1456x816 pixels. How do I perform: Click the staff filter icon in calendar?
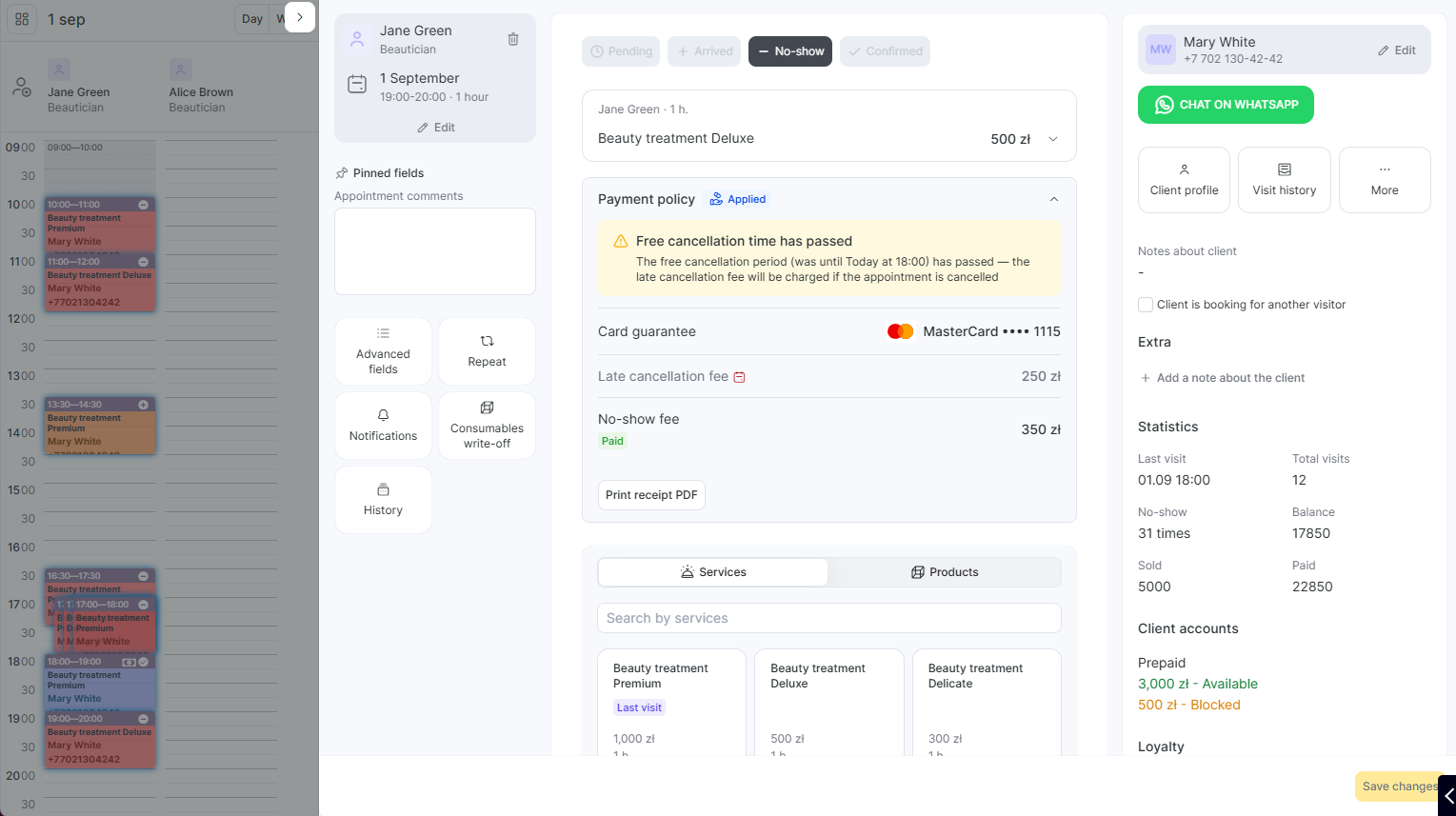pos(21,88)
